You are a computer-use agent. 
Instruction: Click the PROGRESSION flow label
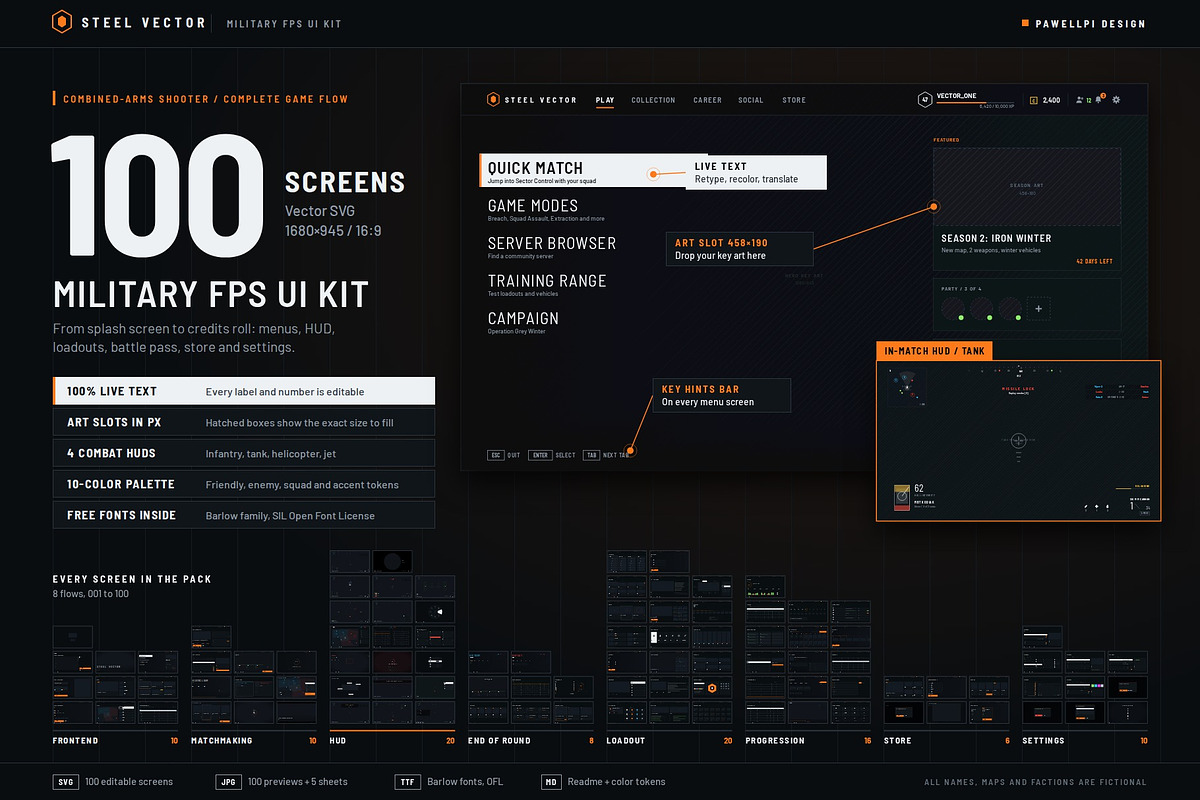775,741
